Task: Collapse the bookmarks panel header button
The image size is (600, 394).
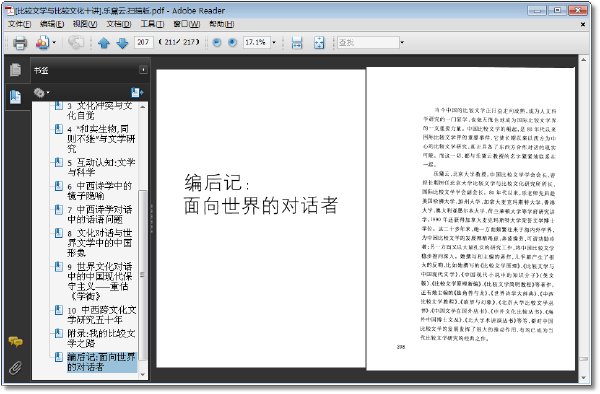Action: [x=143, y=70]
